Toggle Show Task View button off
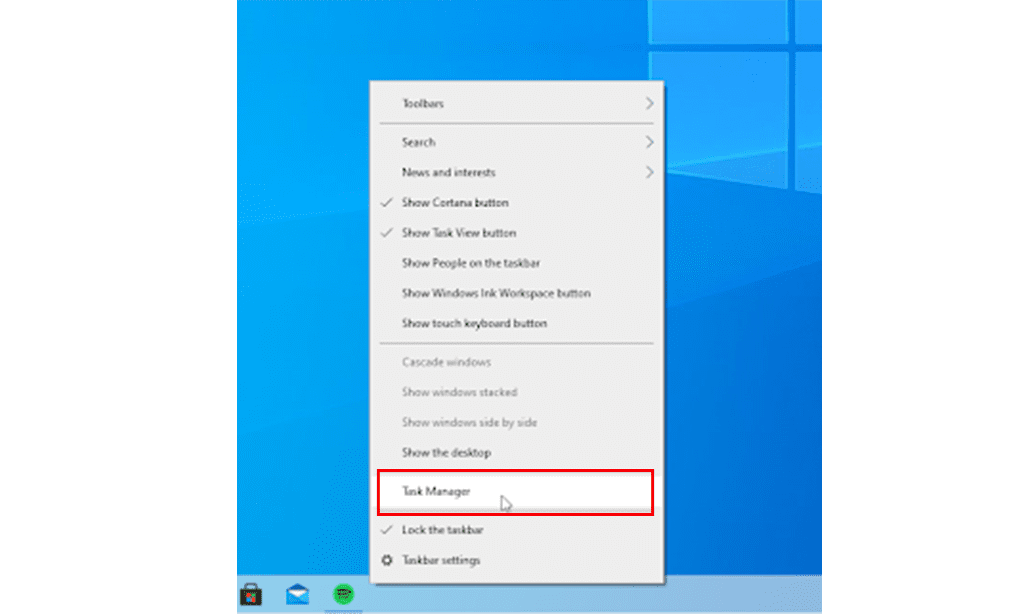 pyautogui.click(x=458, y=233)
